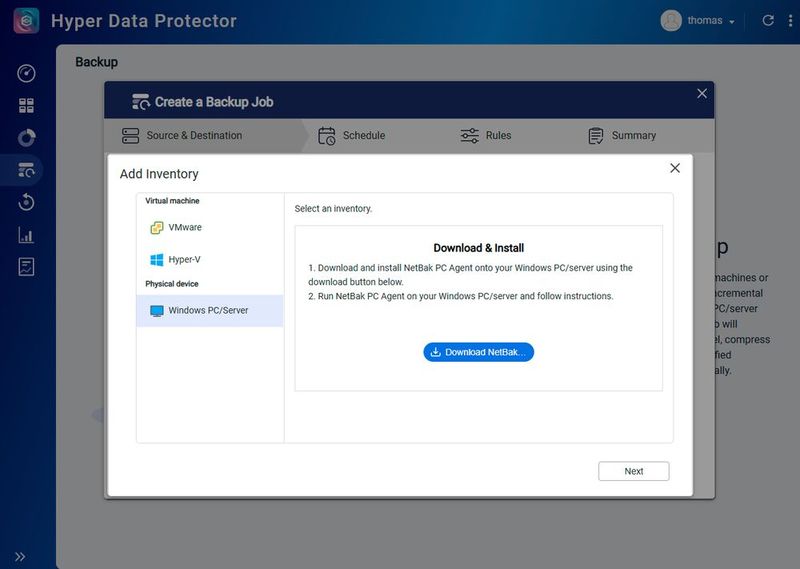The width and height of the screenshot is (800, 569).
Task: Open the Logs document icon in sidebar
Action: click(26, 267)
